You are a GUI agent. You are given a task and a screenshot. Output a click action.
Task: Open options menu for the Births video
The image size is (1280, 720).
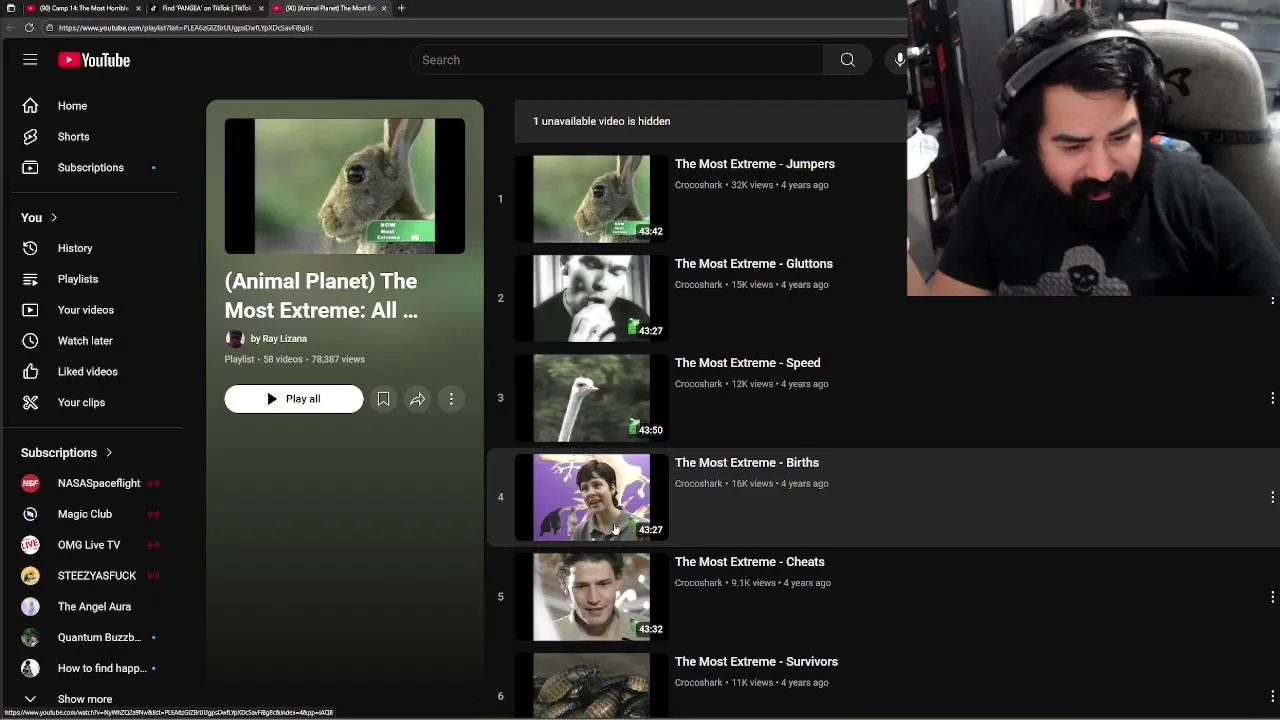point(1272,497)
